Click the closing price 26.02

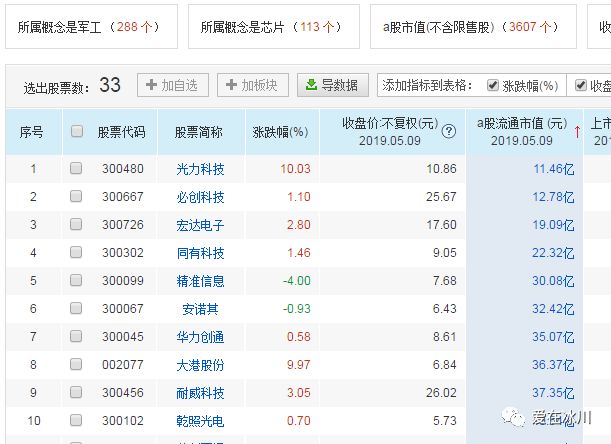441,393
